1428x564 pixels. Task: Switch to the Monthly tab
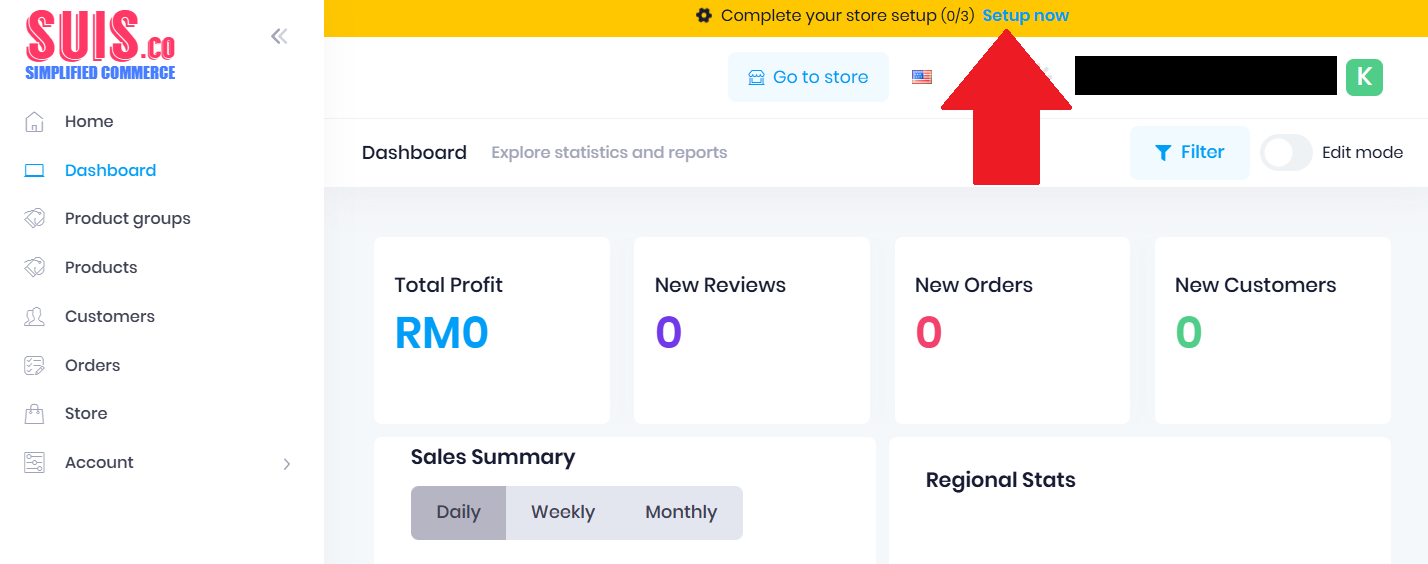tap(681, 512)
